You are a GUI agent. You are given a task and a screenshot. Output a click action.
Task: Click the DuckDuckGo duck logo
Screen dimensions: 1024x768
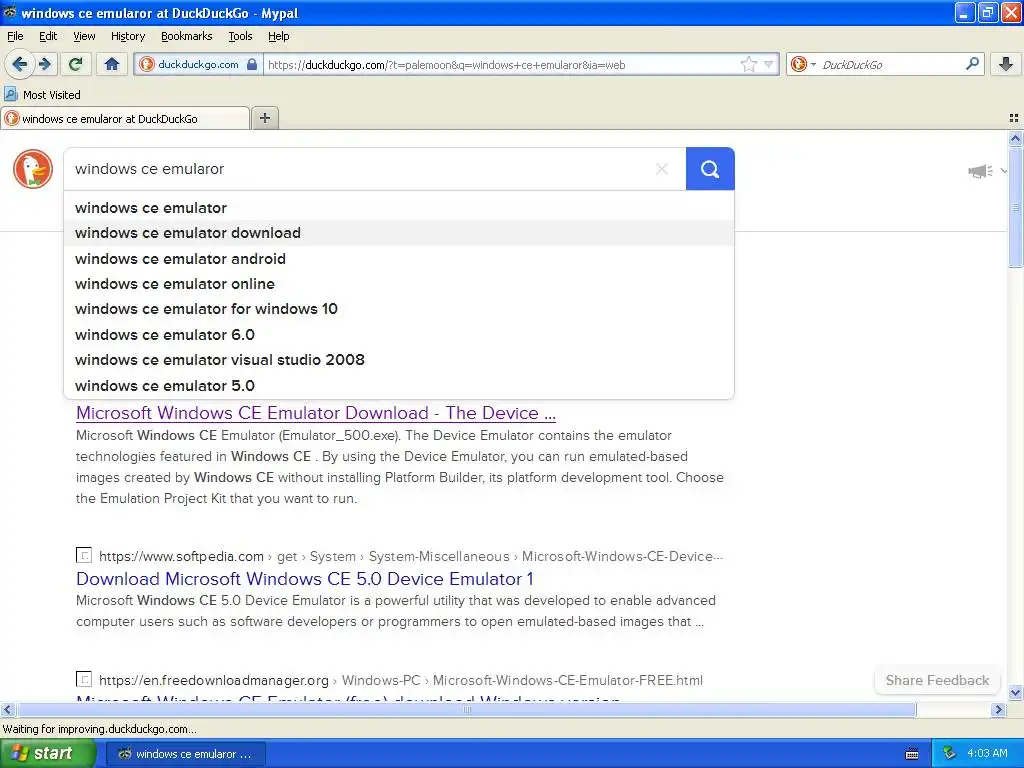[x=33, y=169]
